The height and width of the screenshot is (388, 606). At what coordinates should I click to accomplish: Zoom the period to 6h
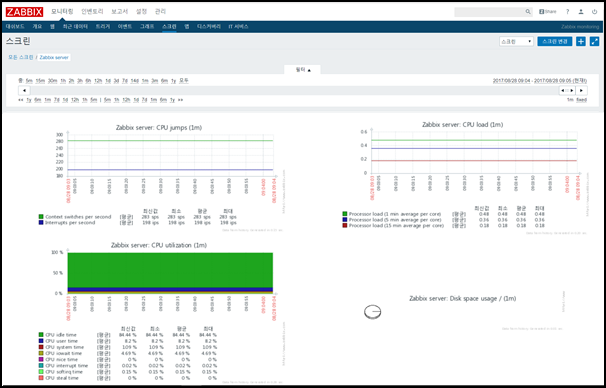[88, 81]
